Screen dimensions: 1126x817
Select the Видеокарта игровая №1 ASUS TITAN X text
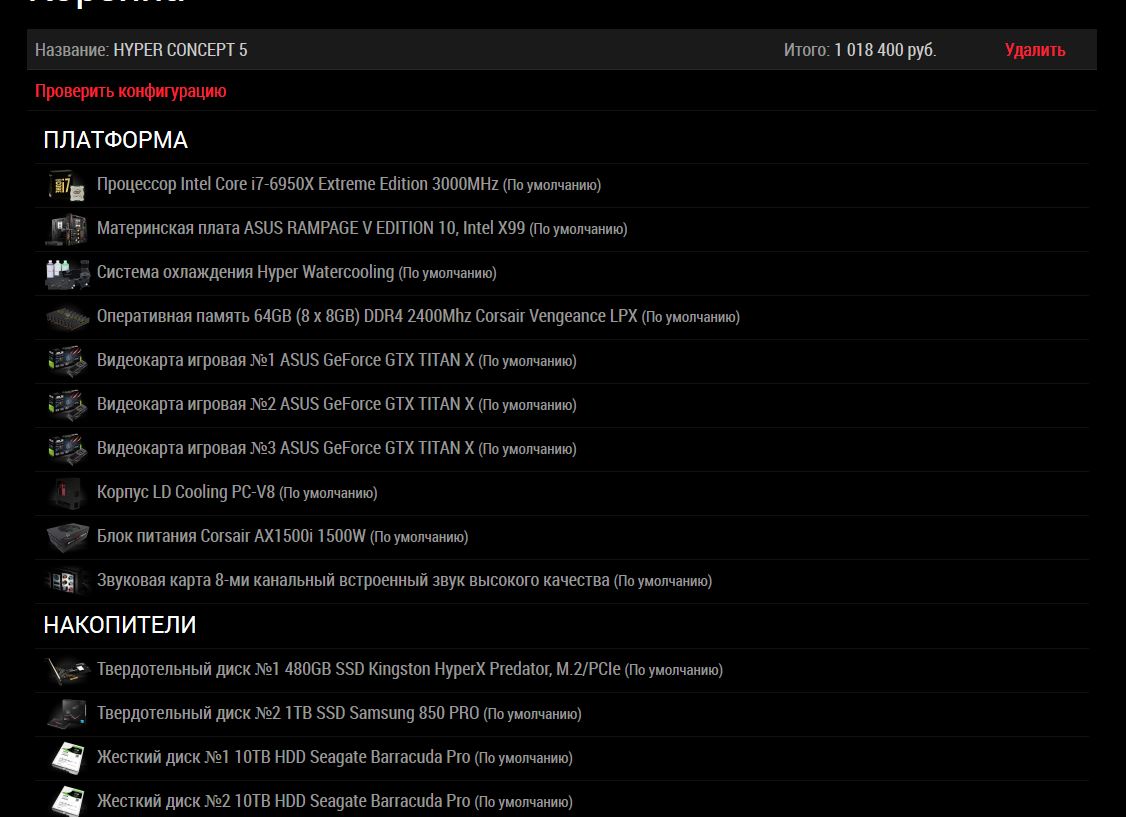pos(337,360)
